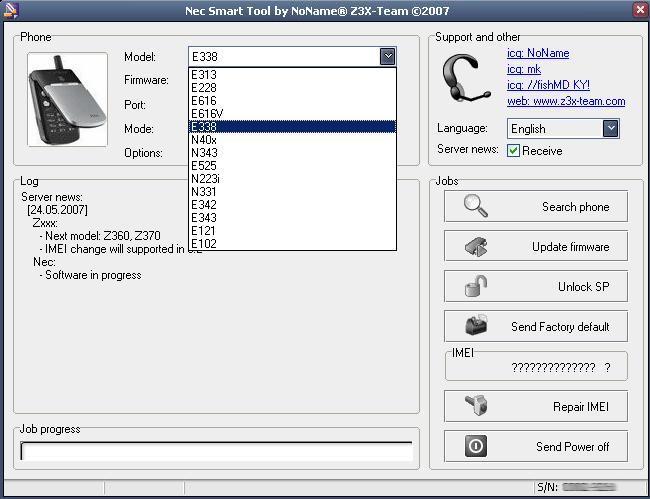This screenshot has width=650, height=499.
Task: Select model E343 from the list
Action: [292, 218]
